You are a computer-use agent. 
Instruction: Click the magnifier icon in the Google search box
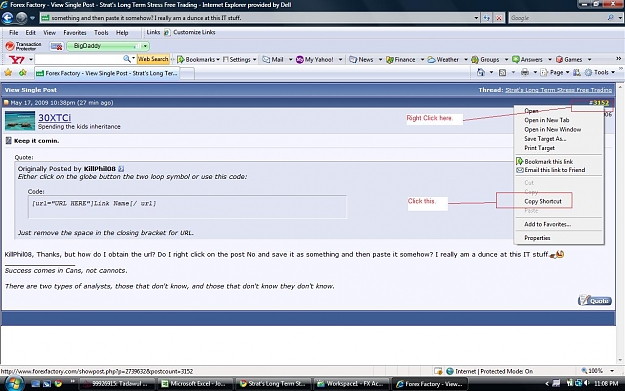click(x=610, y=18)
